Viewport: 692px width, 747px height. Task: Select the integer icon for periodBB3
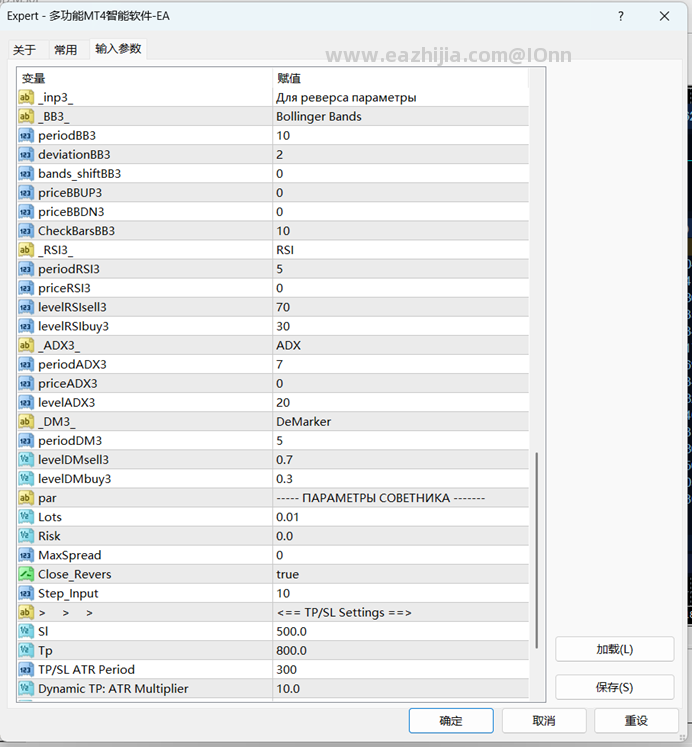[x=26, y=135]
